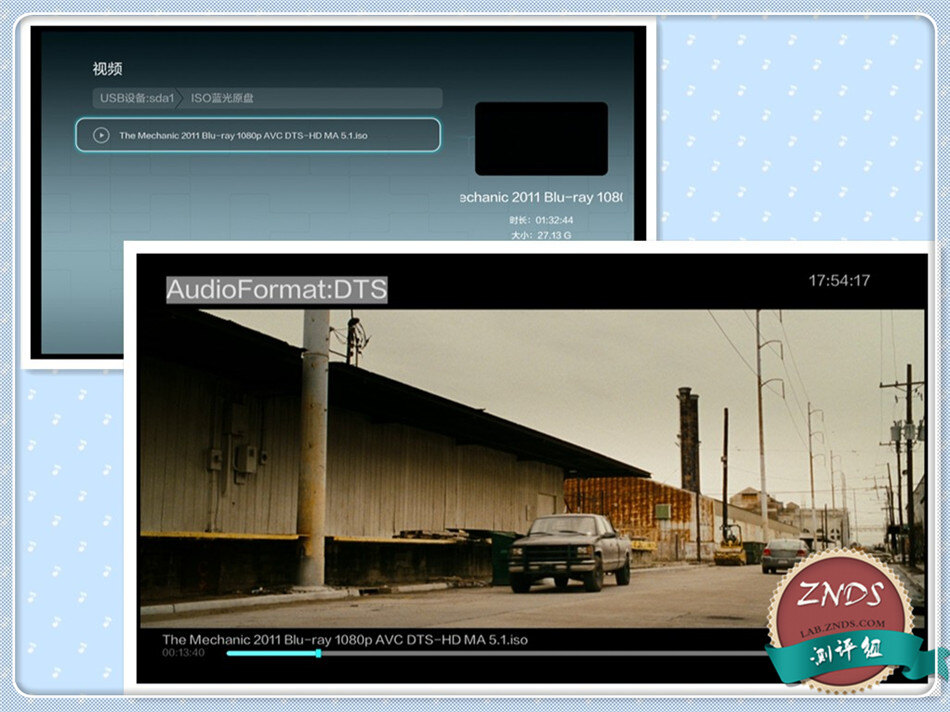
Task: Click the movie title above the seek bar
Action: point(345,639)
